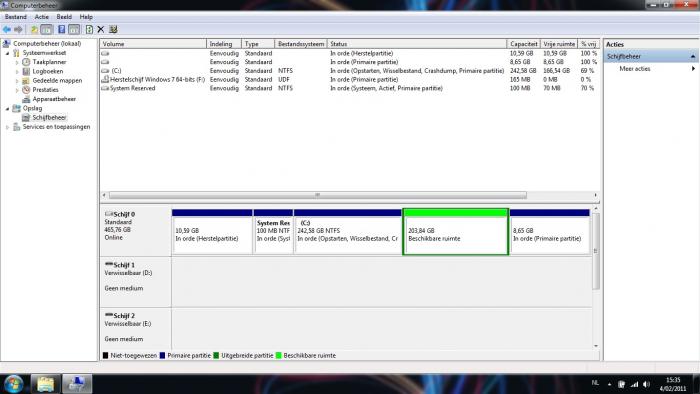Image resolution: width=700 pixels, height=394 pixels.
Task: Collapse the Systeemwerkset tree node
Action: [8, 53]
